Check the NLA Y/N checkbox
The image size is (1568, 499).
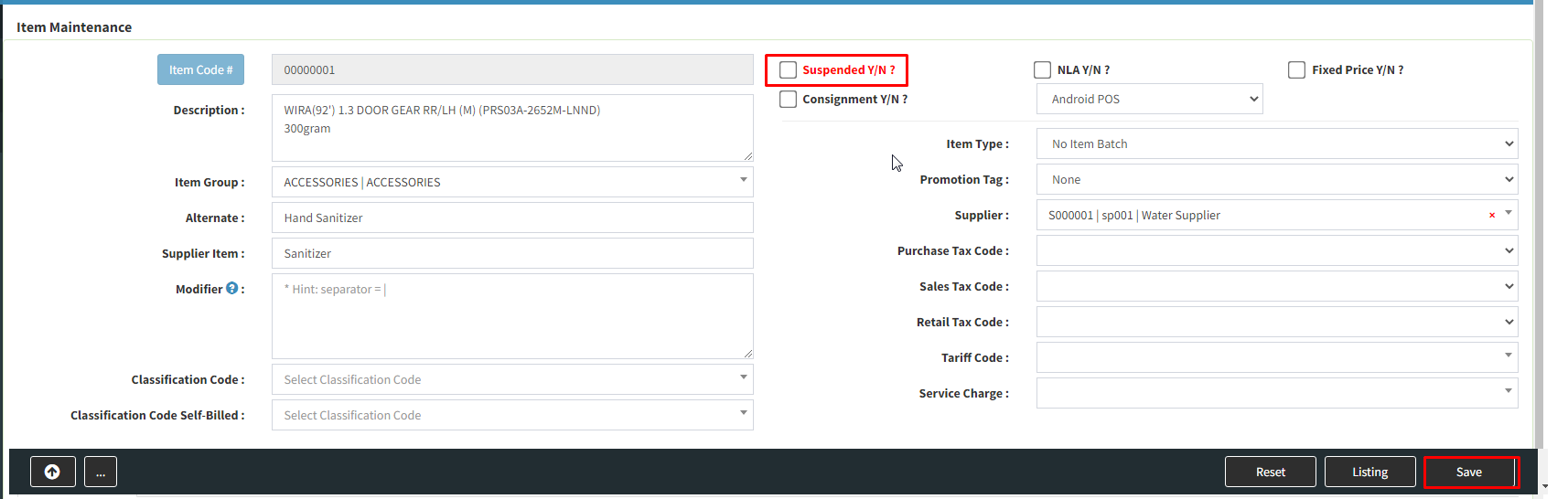(x=1042, y=70)
